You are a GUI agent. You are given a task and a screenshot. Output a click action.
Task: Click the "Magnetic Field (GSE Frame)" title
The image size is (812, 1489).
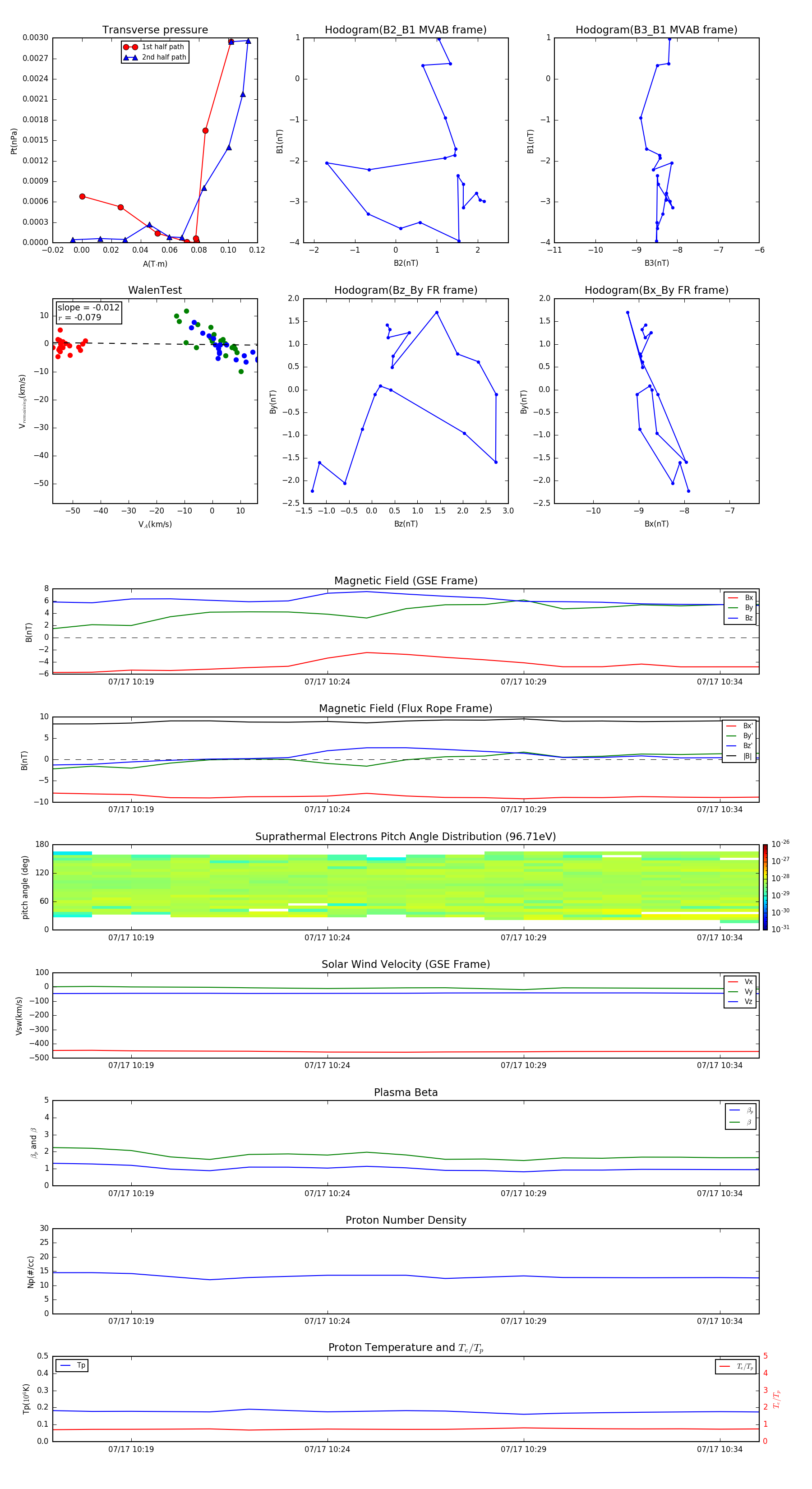pos(406,581)
